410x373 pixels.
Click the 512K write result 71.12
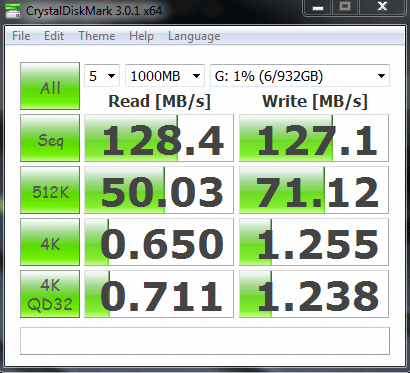(314, 190)
